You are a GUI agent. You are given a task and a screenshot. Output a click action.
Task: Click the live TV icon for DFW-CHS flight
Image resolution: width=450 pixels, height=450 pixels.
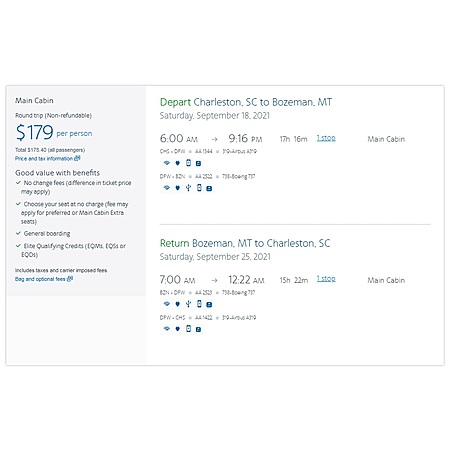pyautogui.click(x=198, y=329)
